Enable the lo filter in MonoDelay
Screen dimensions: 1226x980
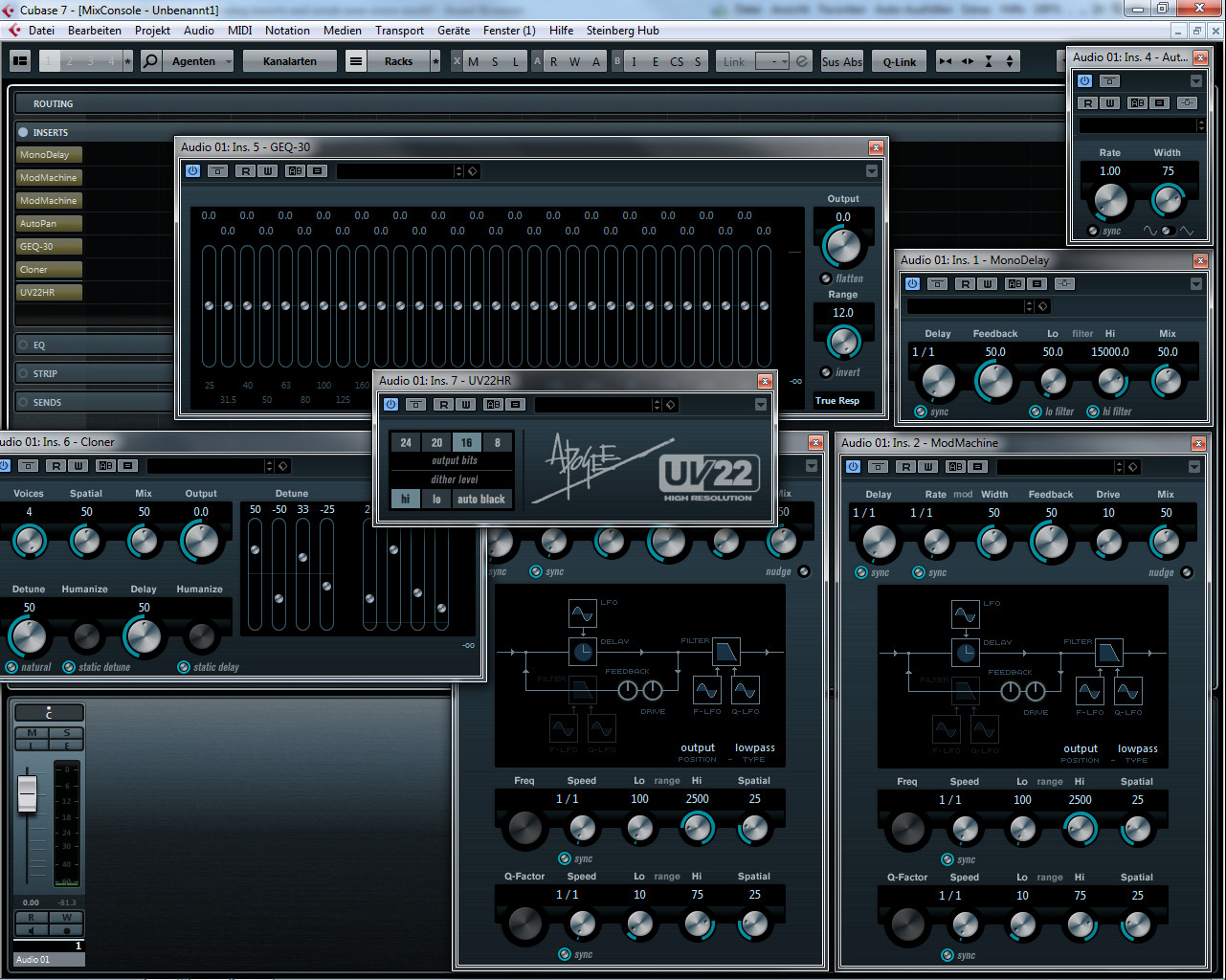click(1036, 412)
